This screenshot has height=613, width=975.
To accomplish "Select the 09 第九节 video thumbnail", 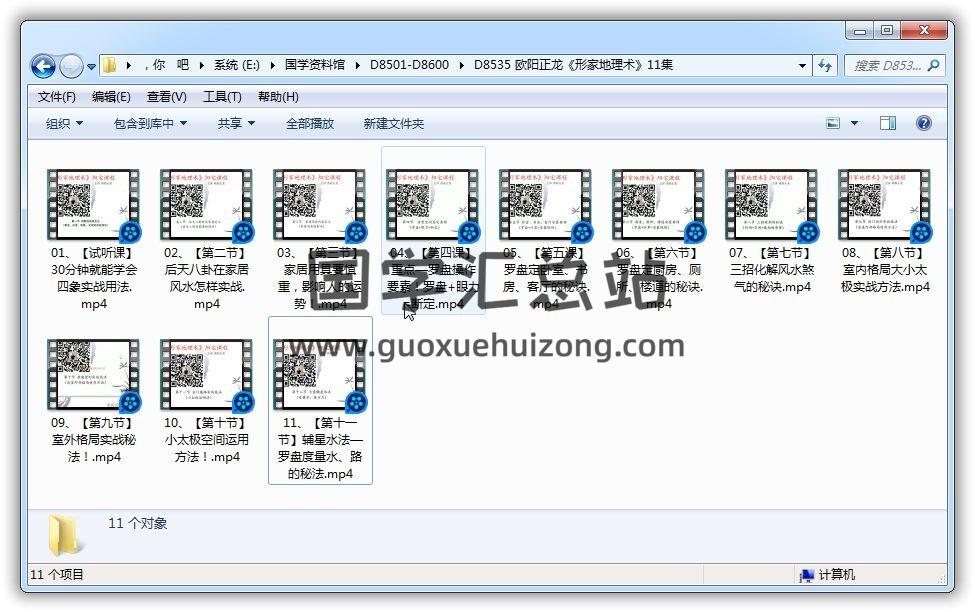I will [x=94, y=375].
